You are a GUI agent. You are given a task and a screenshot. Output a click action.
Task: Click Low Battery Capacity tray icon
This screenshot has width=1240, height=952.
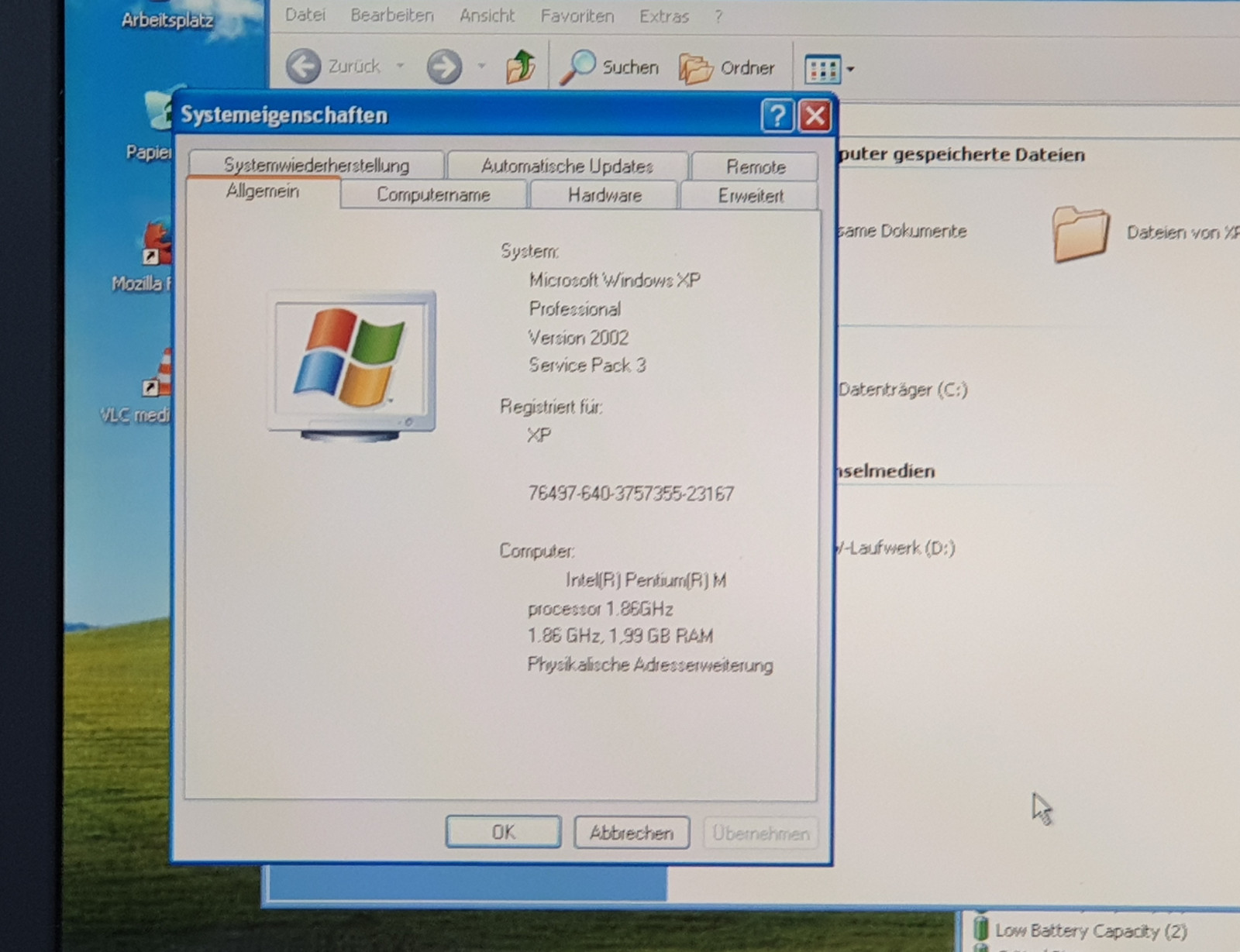[981, 928]
